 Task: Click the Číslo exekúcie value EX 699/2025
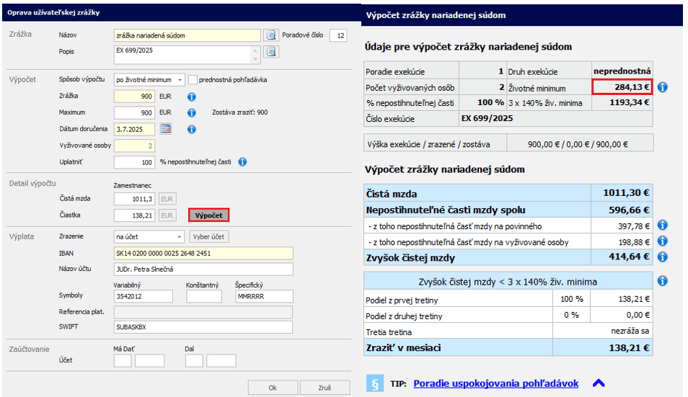pyautogui.click(x=487, y=118)
